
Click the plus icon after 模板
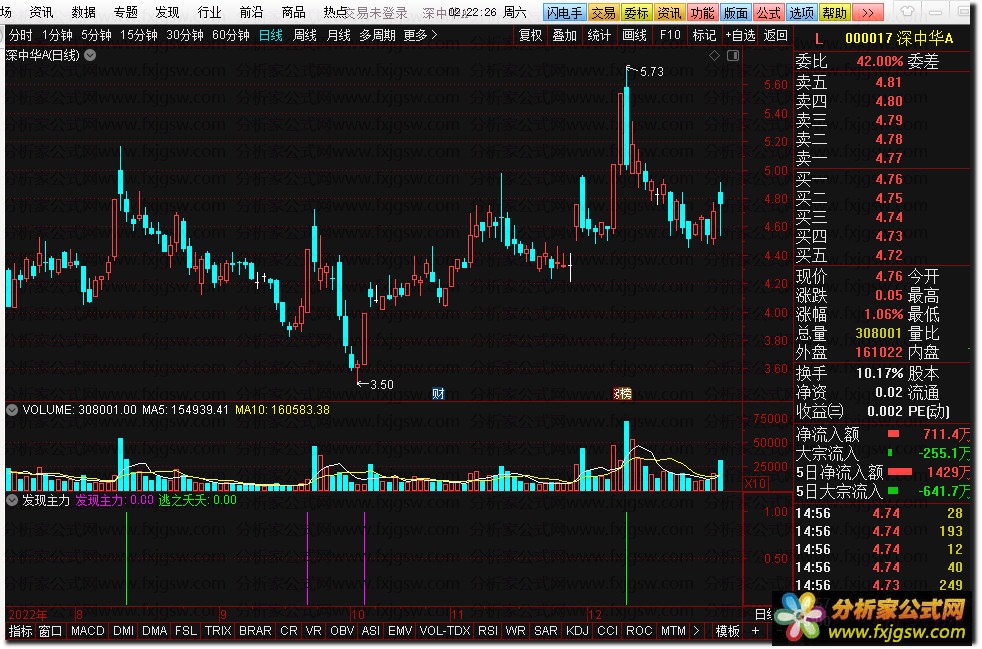[756, 631]
